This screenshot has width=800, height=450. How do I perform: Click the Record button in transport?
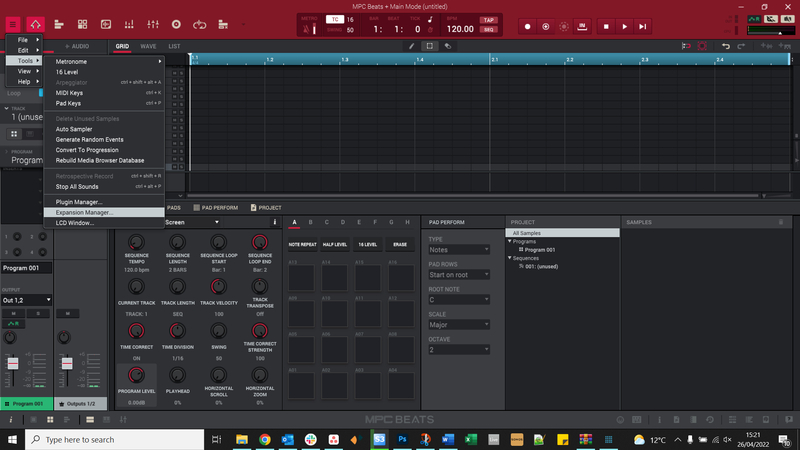[x=528, y=26]
